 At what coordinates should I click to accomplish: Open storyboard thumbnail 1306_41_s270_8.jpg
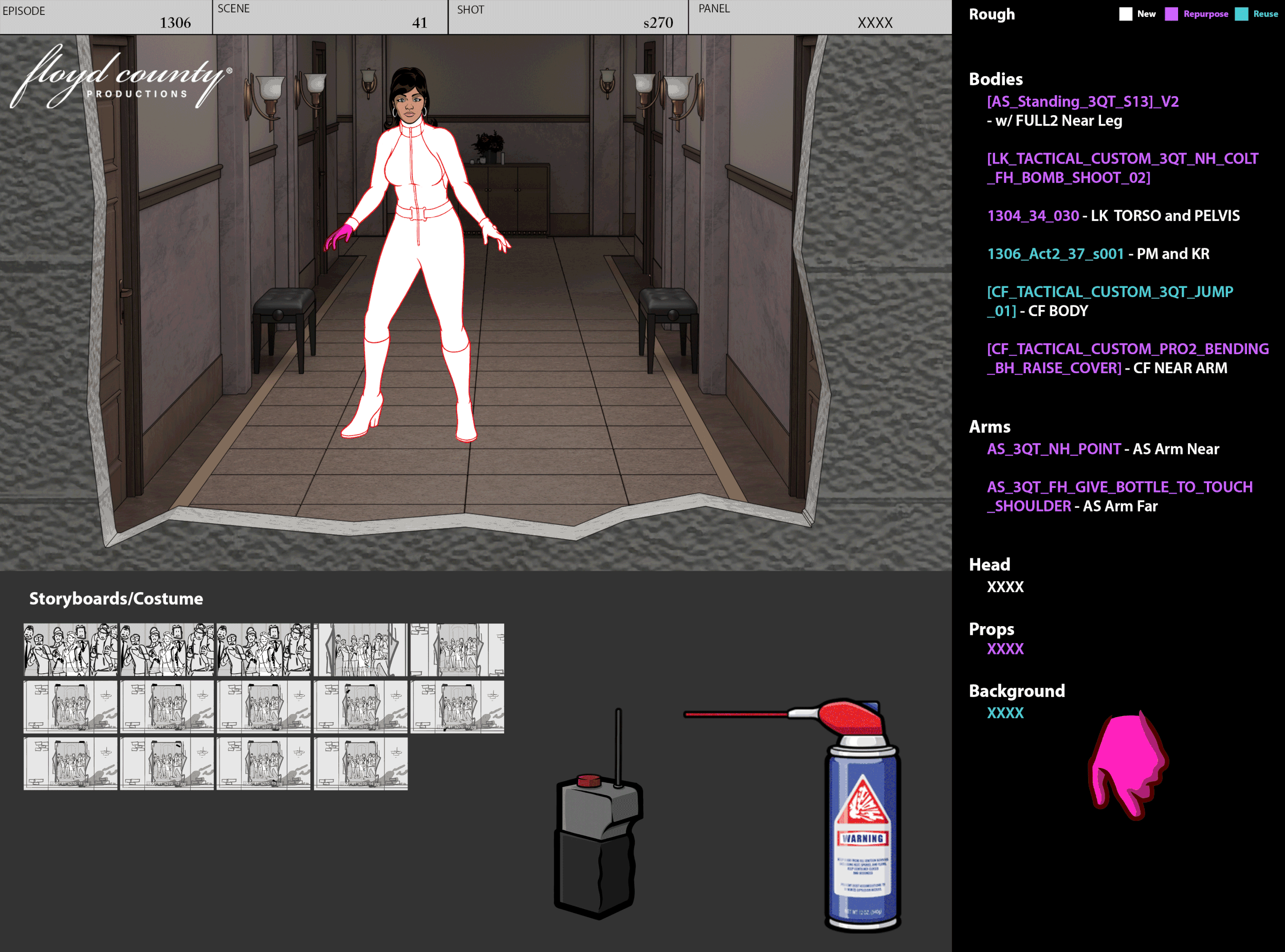click(x=264, y=706)
